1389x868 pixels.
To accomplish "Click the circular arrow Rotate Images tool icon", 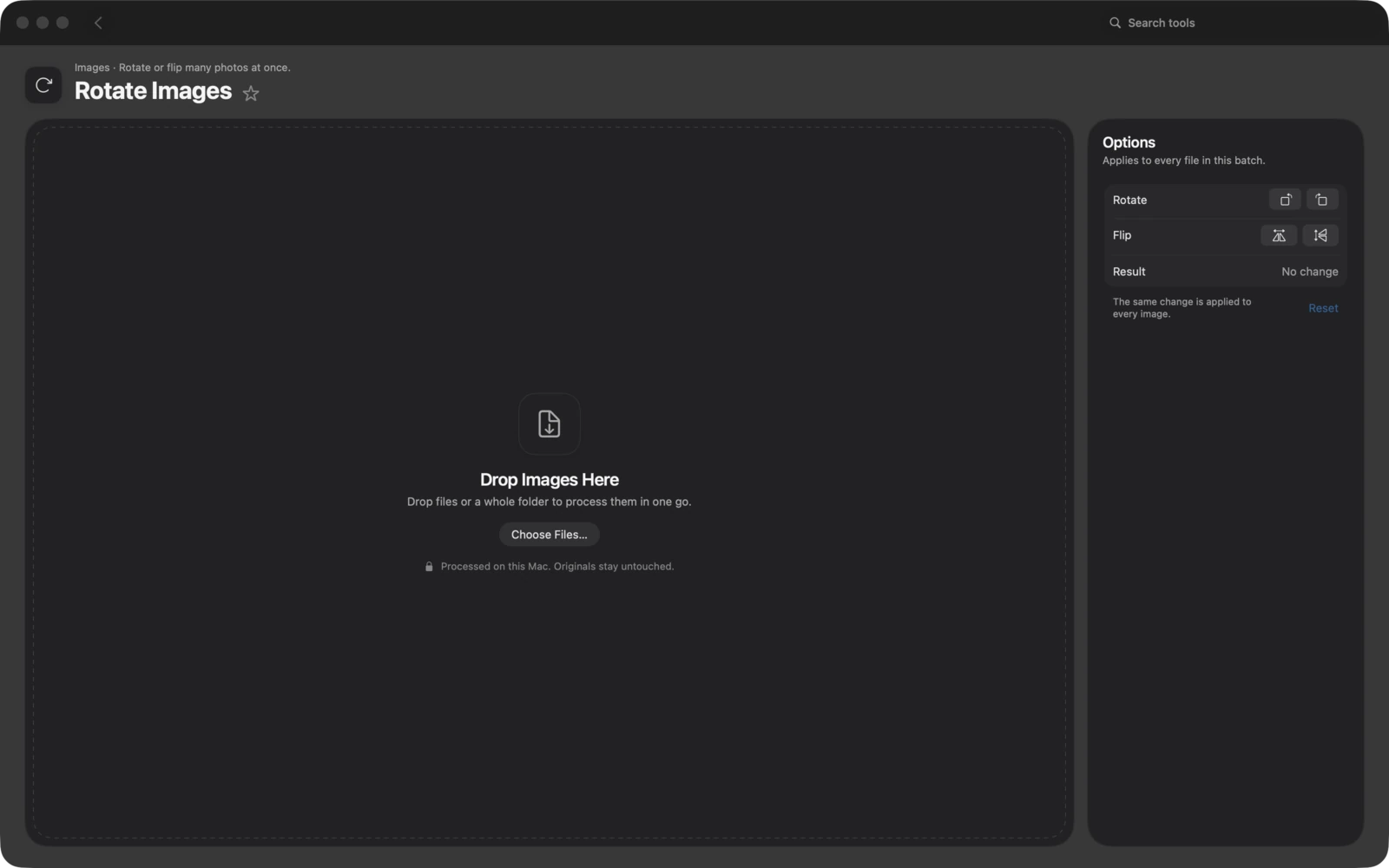I will coord(43,85).
